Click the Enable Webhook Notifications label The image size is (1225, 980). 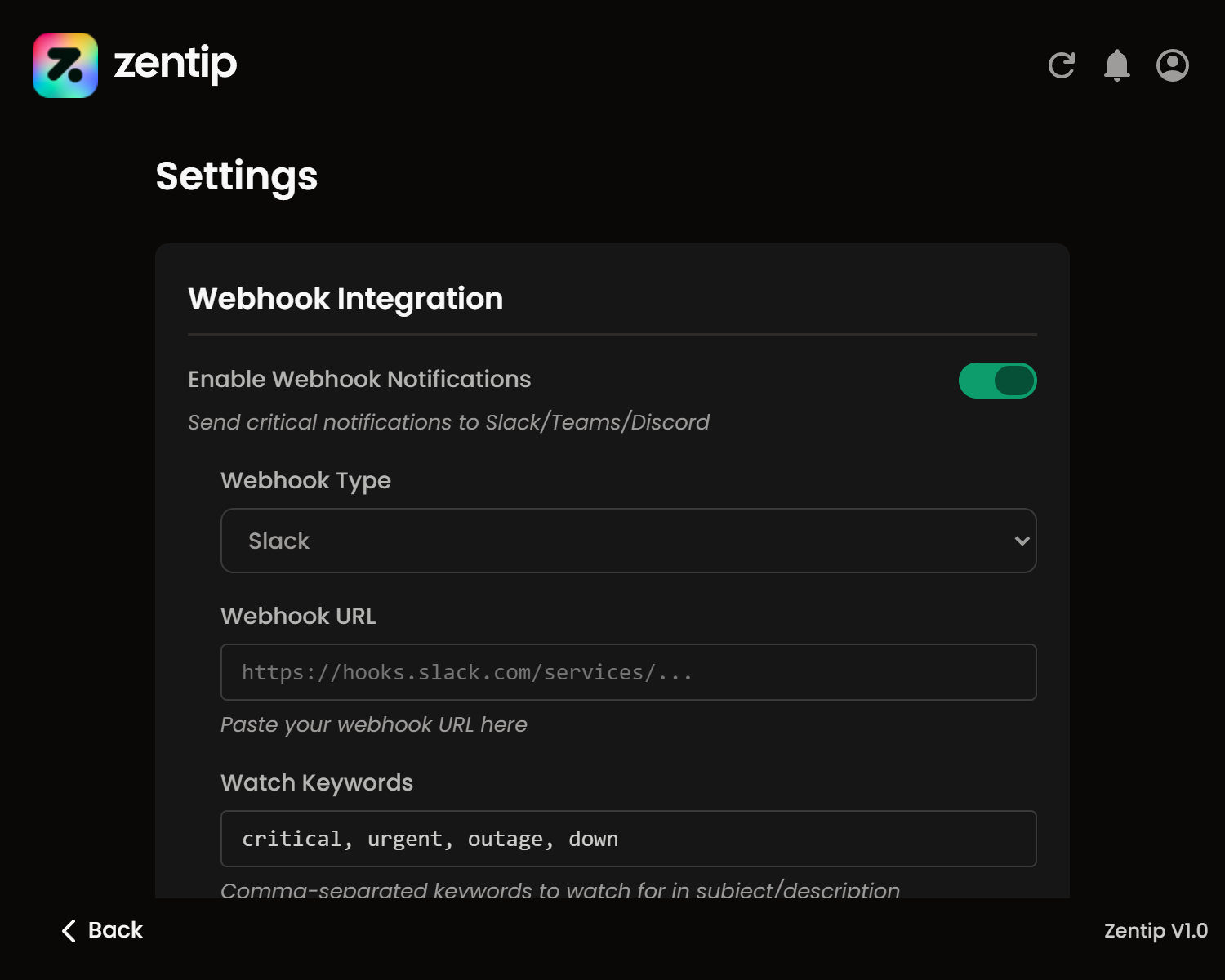pos(359,379)
